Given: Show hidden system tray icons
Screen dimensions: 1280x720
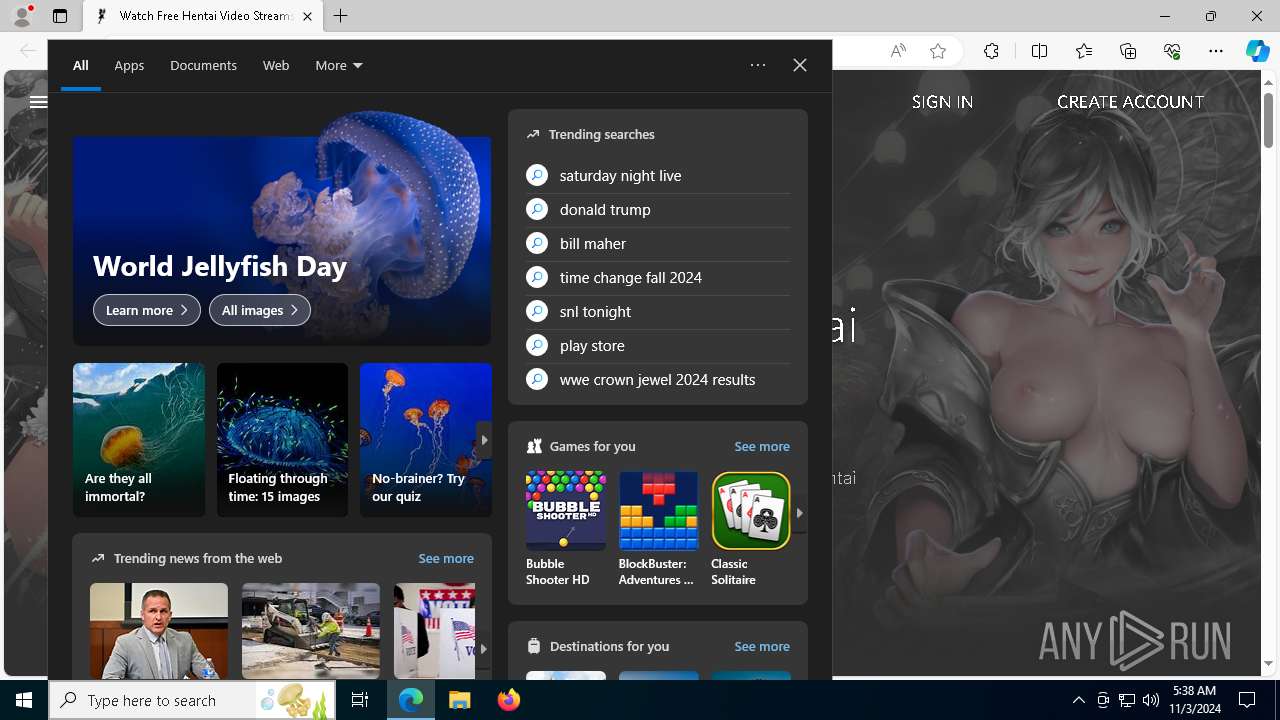Looking at the screenshot, I should tap(1078, 700).
